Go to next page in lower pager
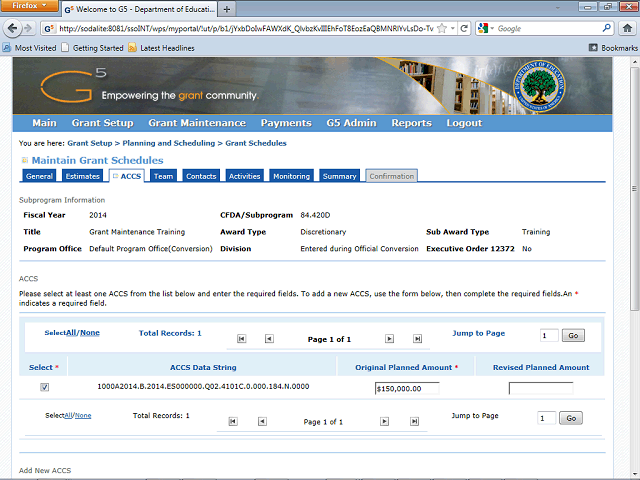Image resolution: width=640 pixels, height=480 pixels. [x=384, y=421]
